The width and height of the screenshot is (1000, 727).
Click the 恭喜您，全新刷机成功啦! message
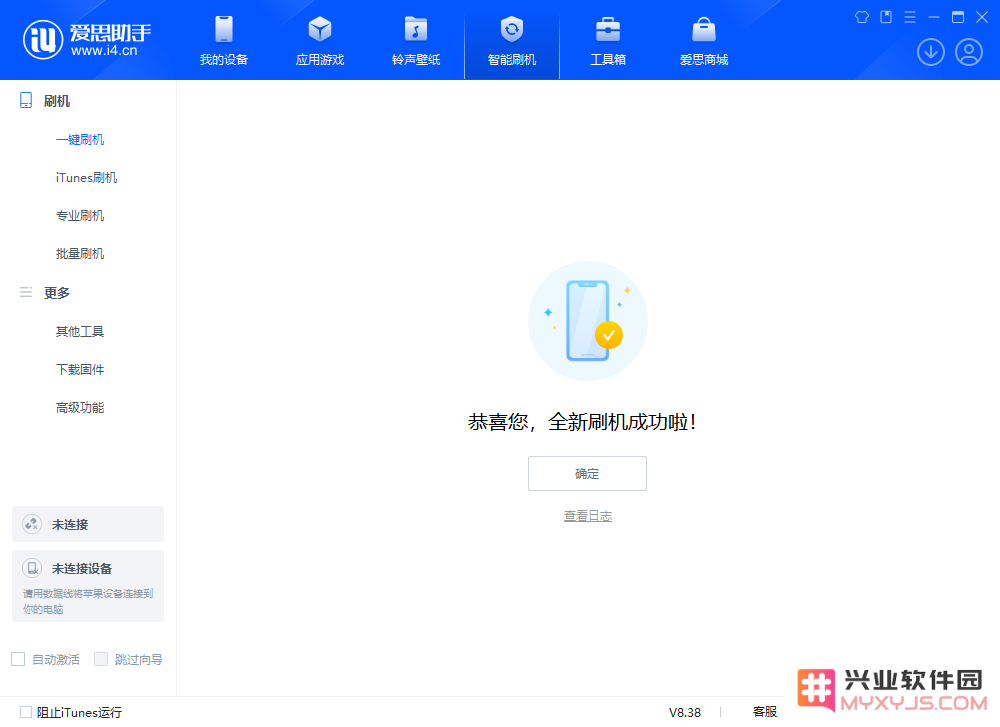click(582, 422)
